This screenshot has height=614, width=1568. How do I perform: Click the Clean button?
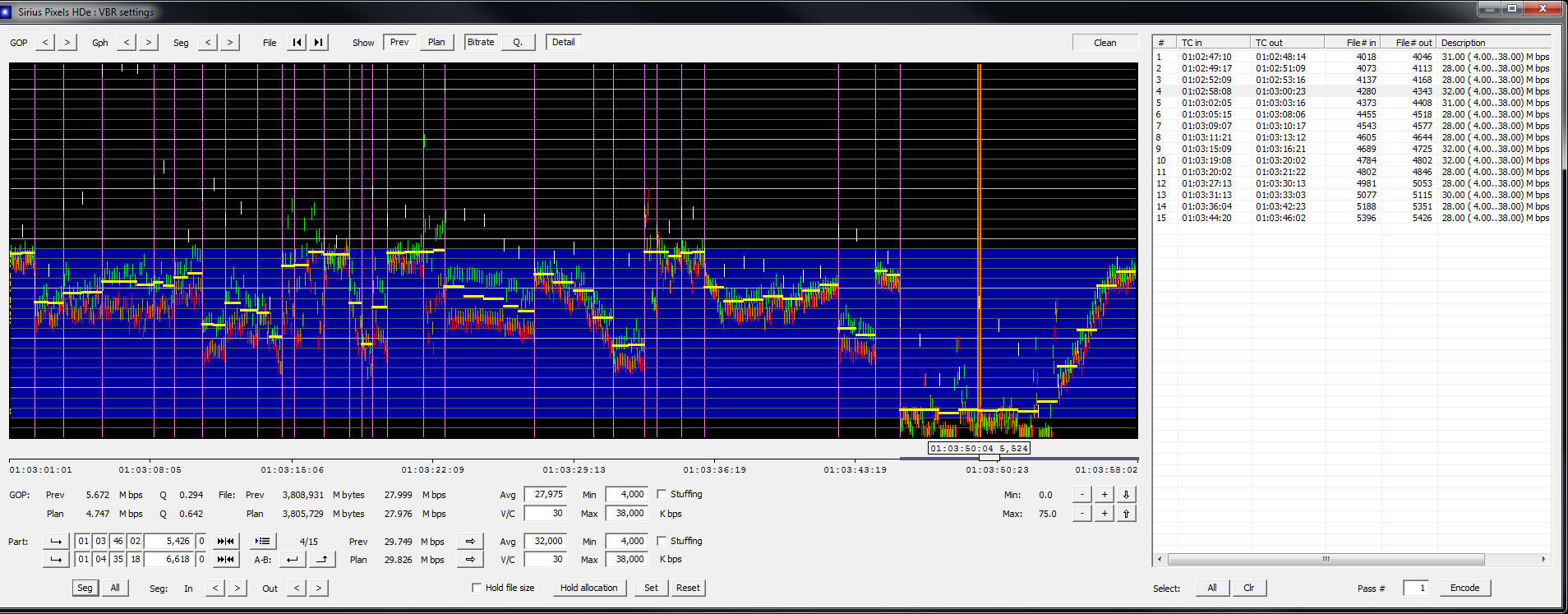1105,43
